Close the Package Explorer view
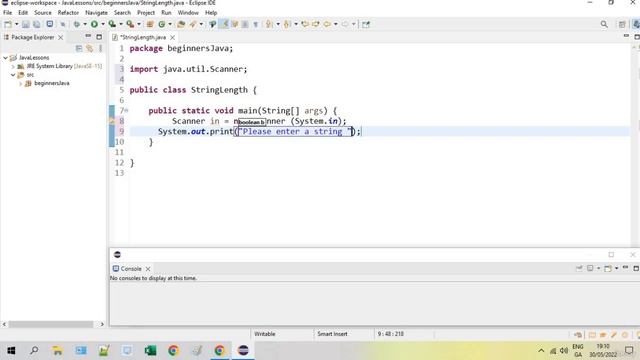640x360 pixels. coord(61,38)
